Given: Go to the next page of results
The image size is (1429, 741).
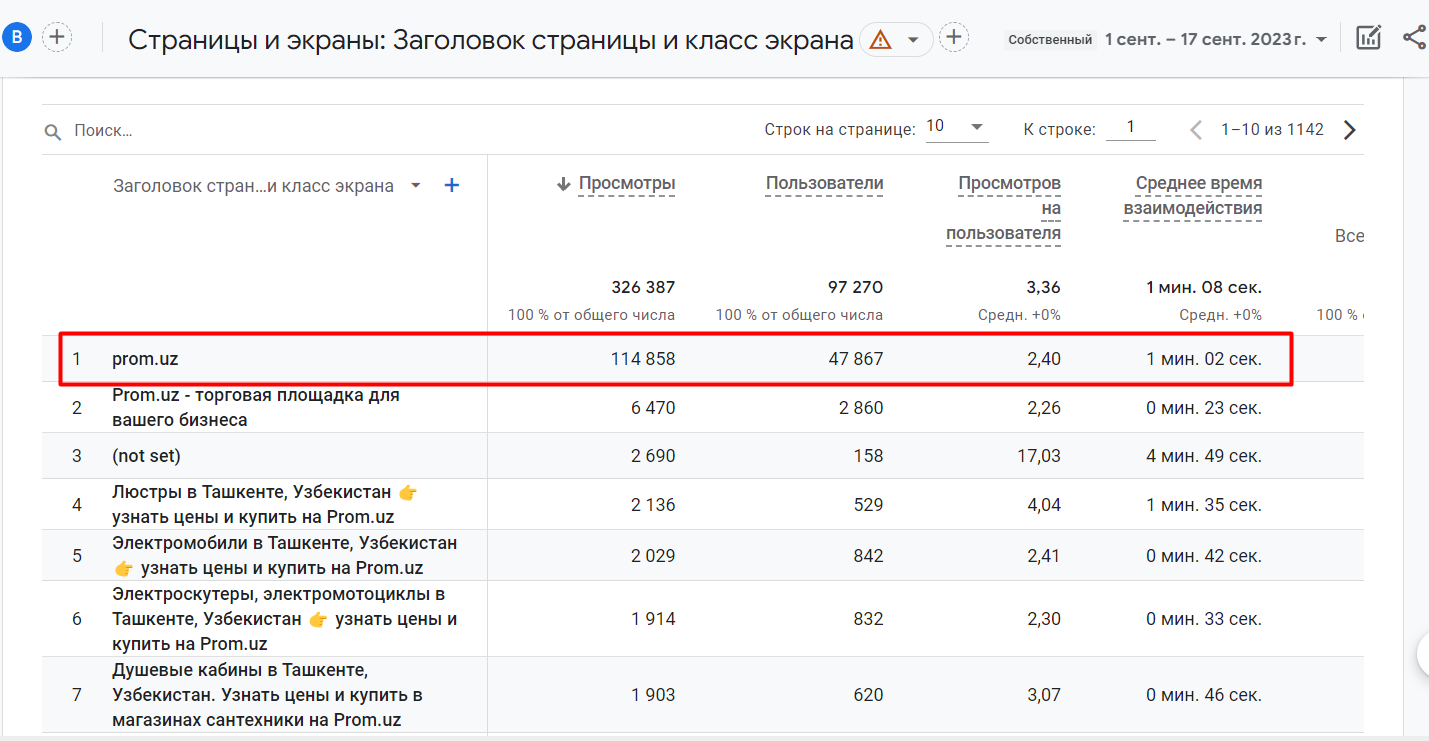Looking at the screenshot, I should 1350,130.
